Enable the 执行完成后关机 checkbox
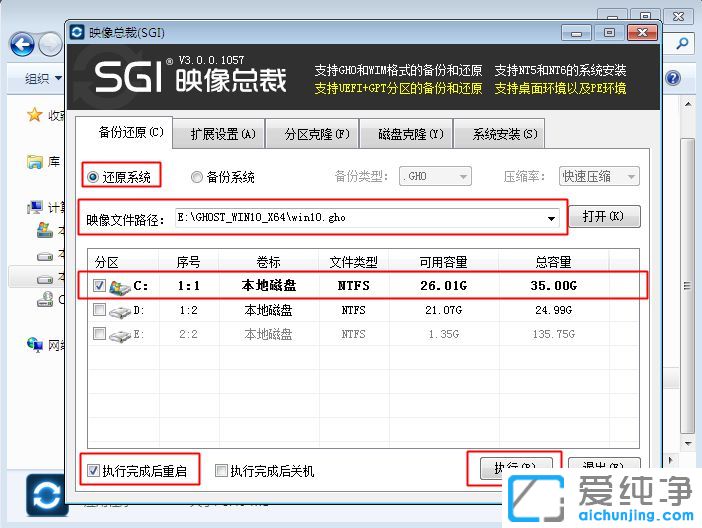The height and width of the screenshot is (528, 702). 221,470
